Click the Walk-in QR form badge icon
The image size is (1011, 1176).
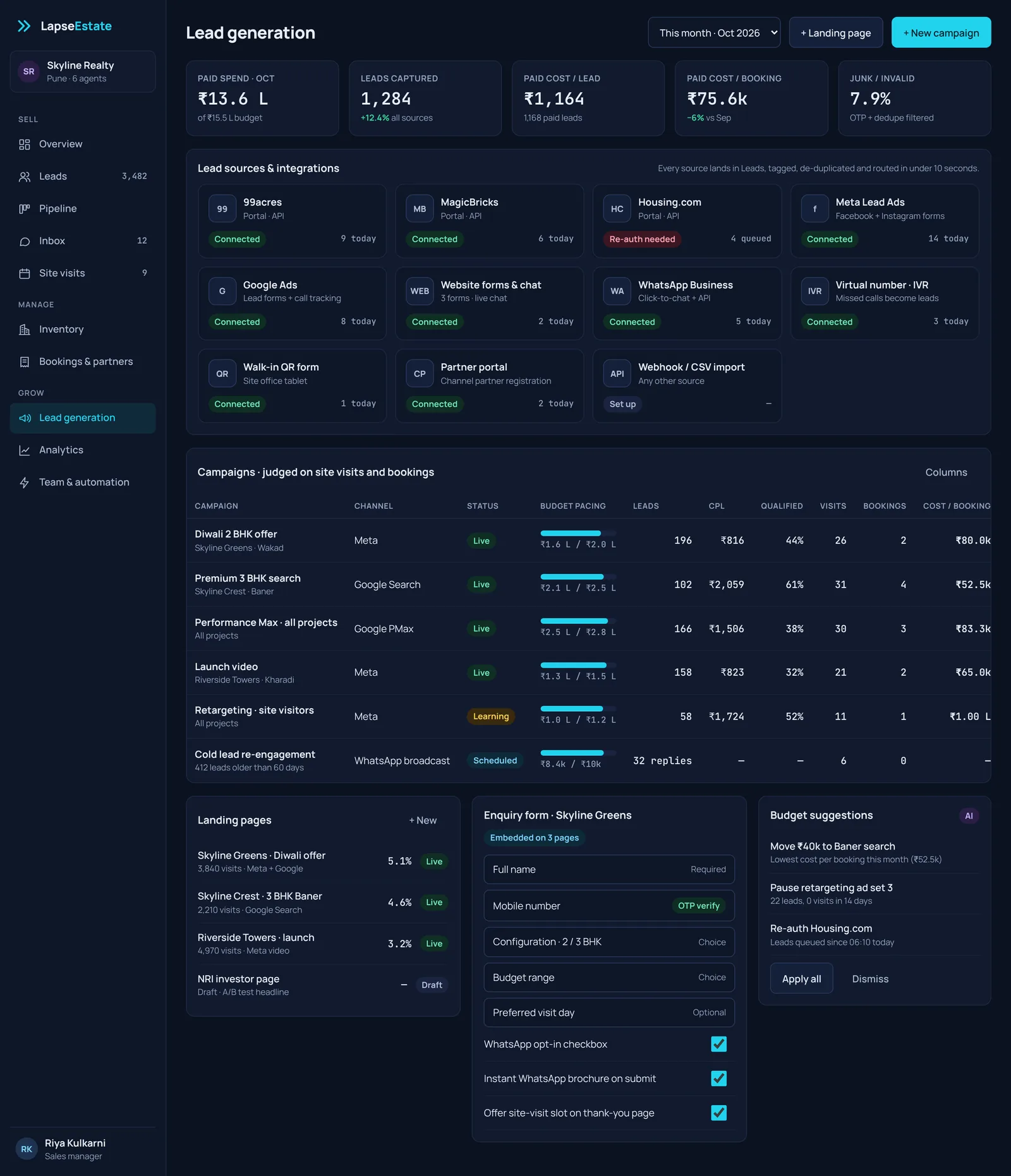(x=222, y=374)
